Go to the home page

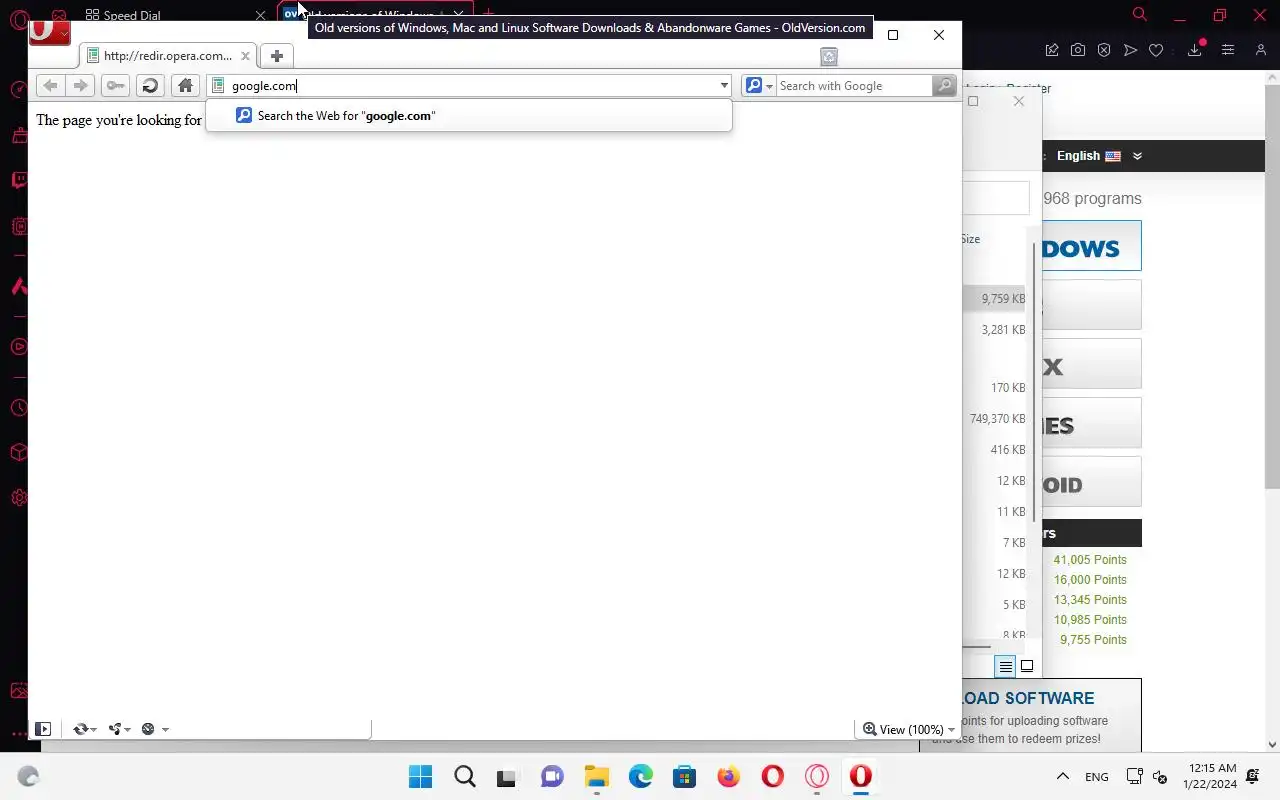click(x=185, y=86)
